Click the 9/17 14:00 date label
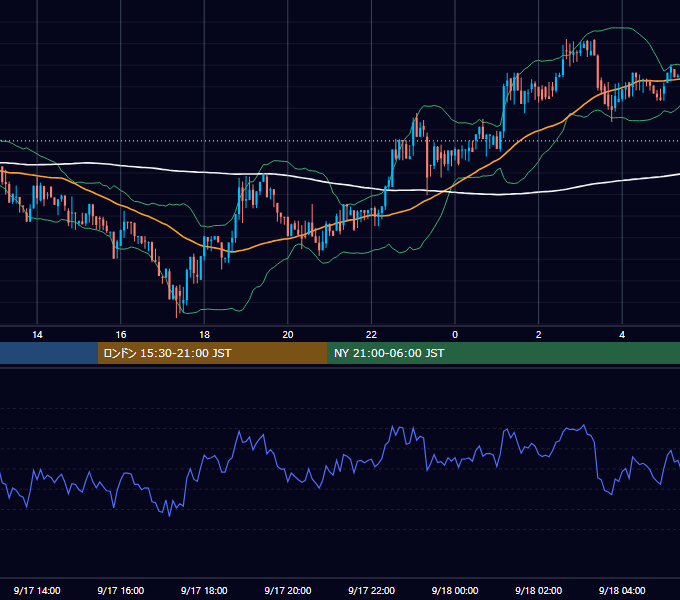Viewport: 680px width, 600px height. pos(37,590)
